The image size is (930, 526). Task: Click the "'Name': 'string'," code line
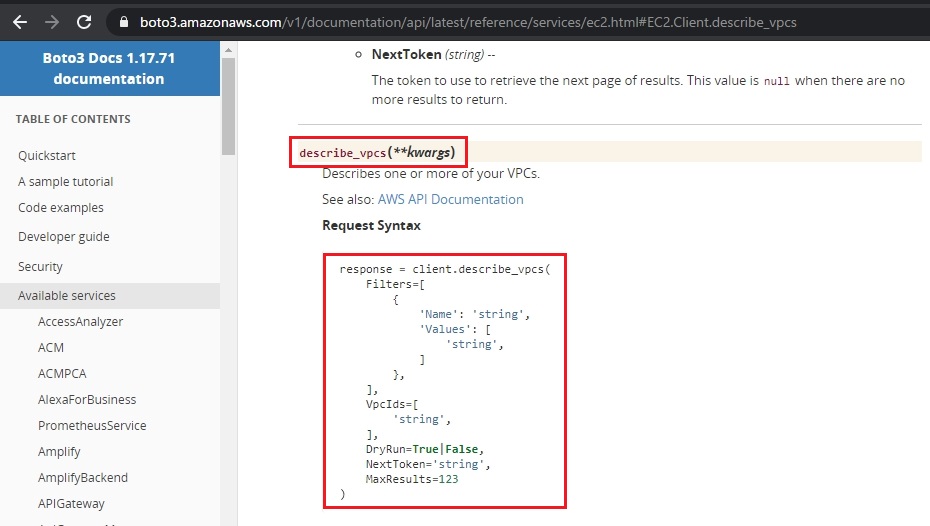474,314
